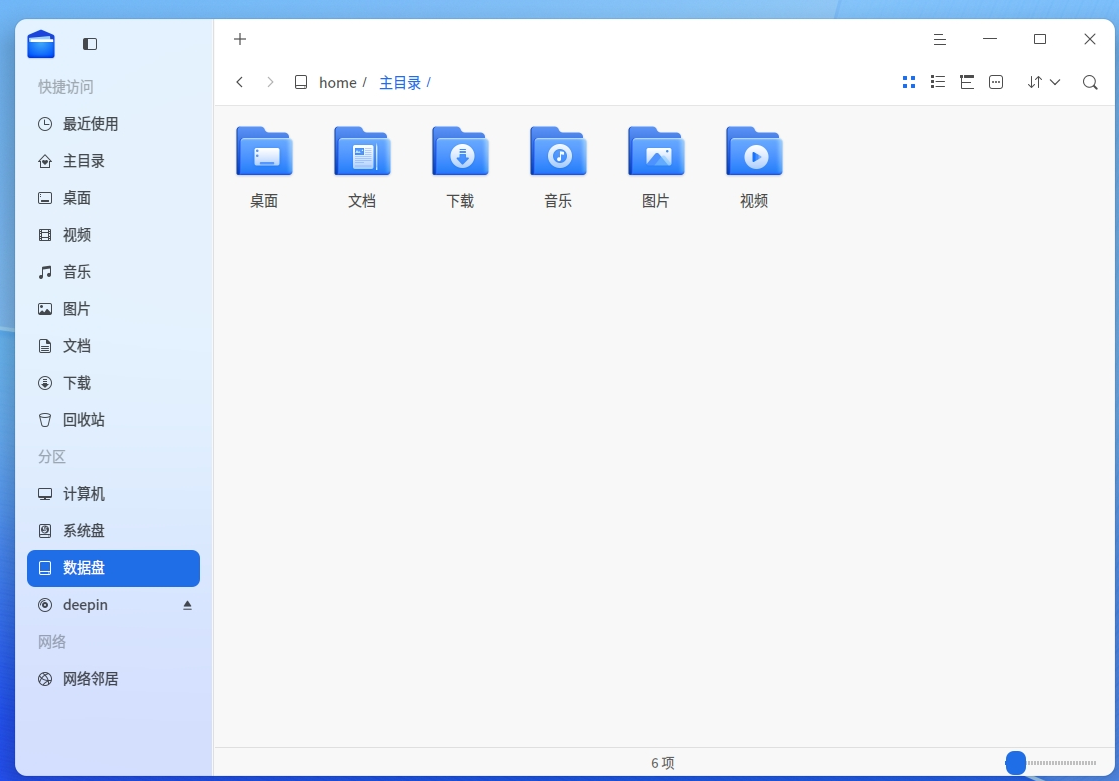Click the search magnifier icon

tap(1090, 82)
